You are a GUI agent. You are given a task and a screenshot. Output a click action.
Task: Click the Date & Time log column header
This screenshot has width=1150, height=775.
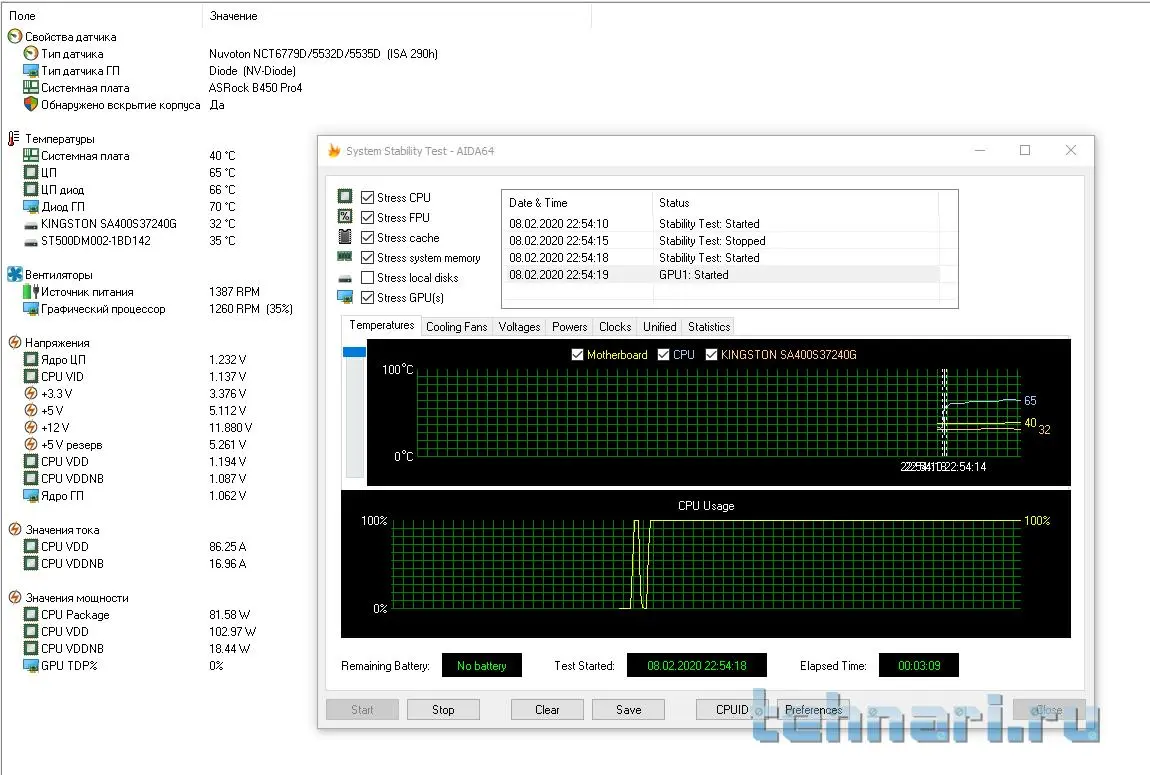point(578,202)
